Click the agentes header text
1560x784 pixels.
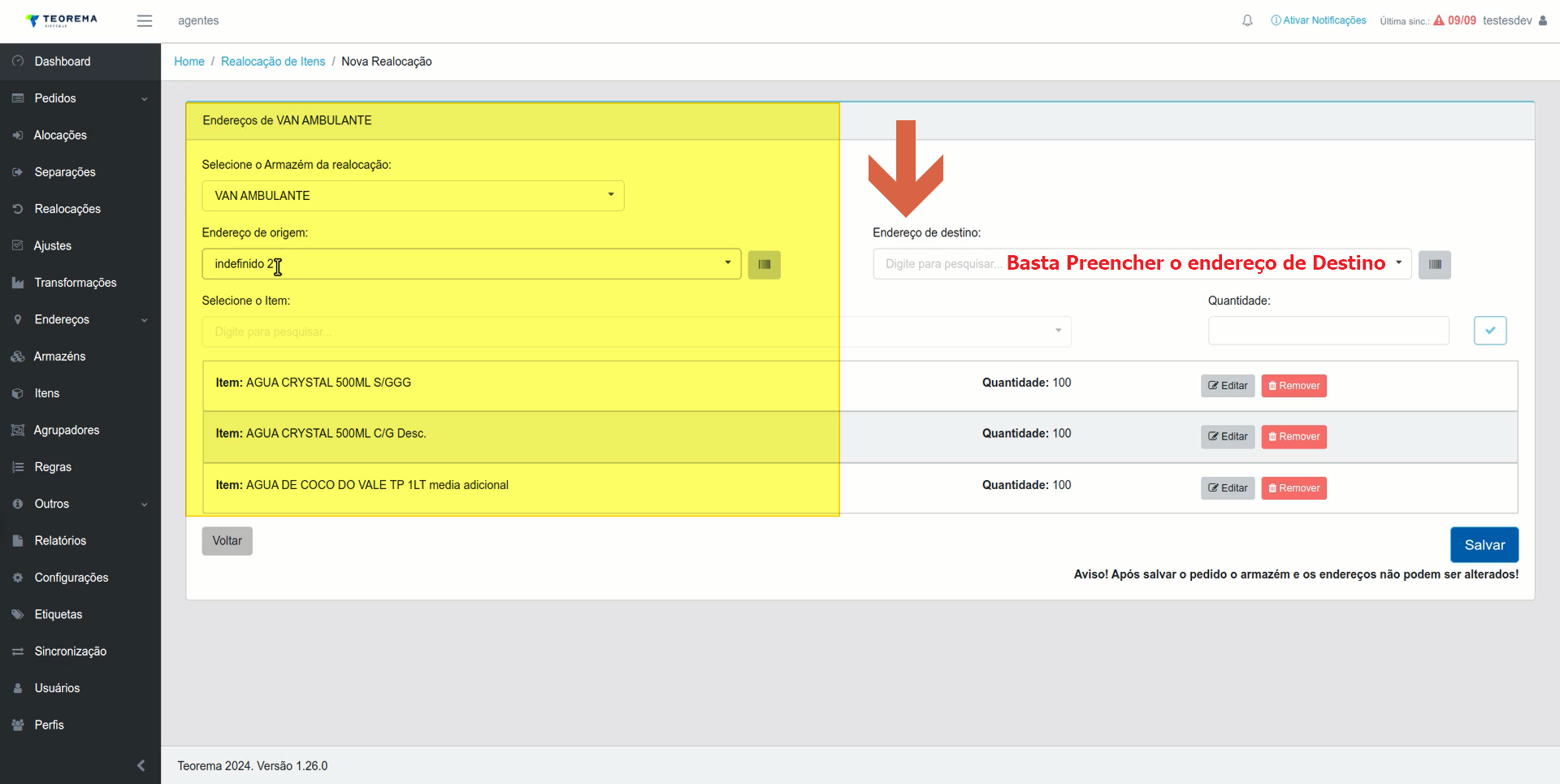(198, 20)
